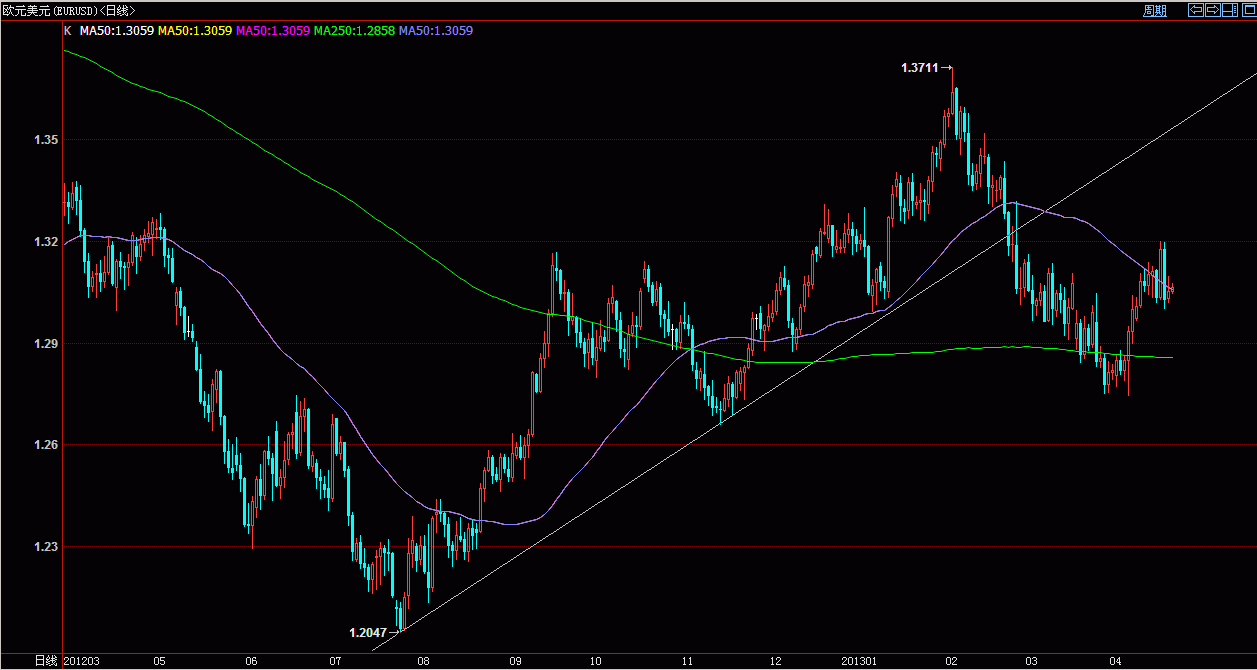Click the green MA250:1.2858 label
This screenshot has height=670, width=1257.
(354, 31)
